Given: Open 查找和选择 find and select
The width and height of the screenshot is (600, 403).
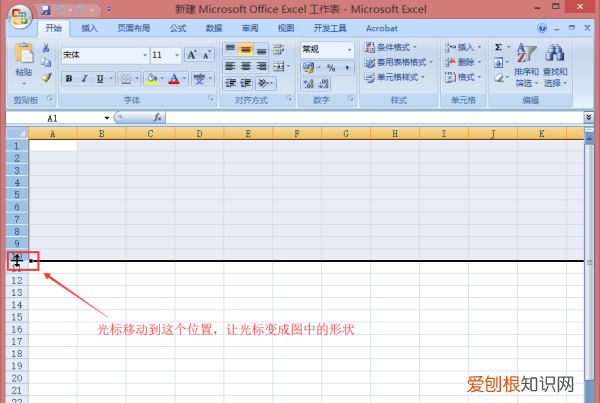Looking at the screenshot, I should click(555, 65).
